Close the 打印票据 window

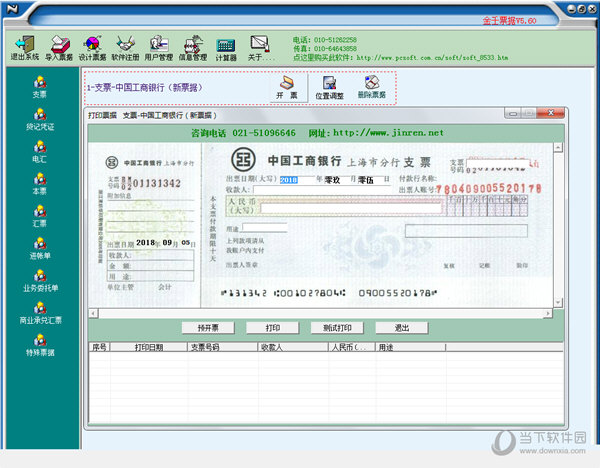[551, 113]
